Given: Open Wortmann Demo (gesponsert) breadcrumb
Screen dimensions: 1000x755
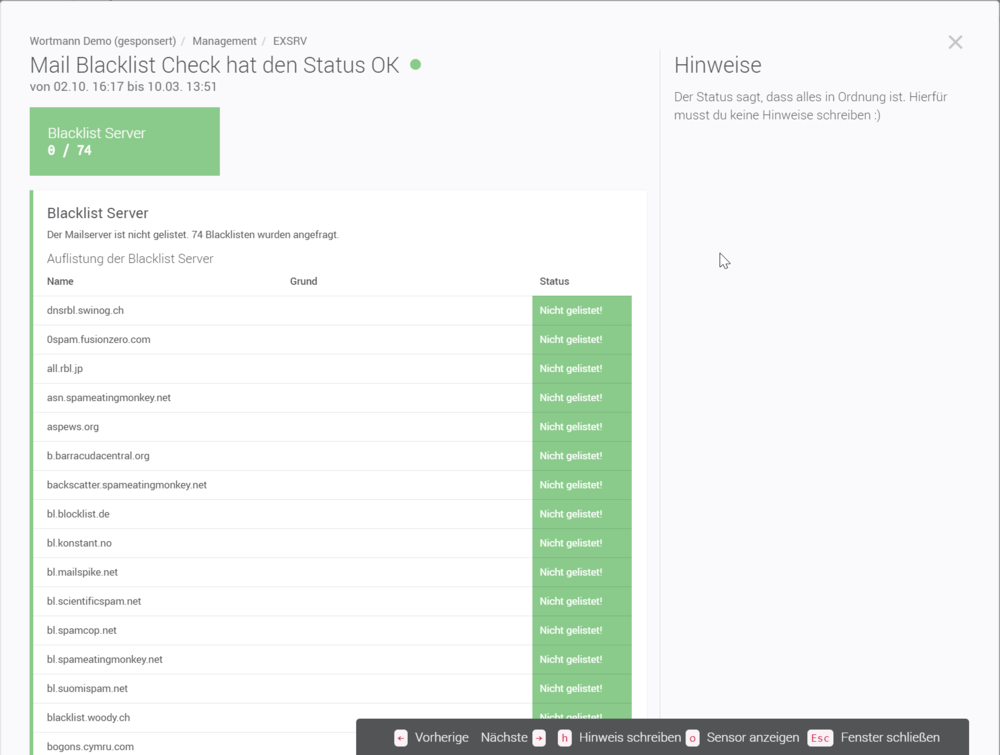Looking at the screenshot, I should [x=102, y=41].
